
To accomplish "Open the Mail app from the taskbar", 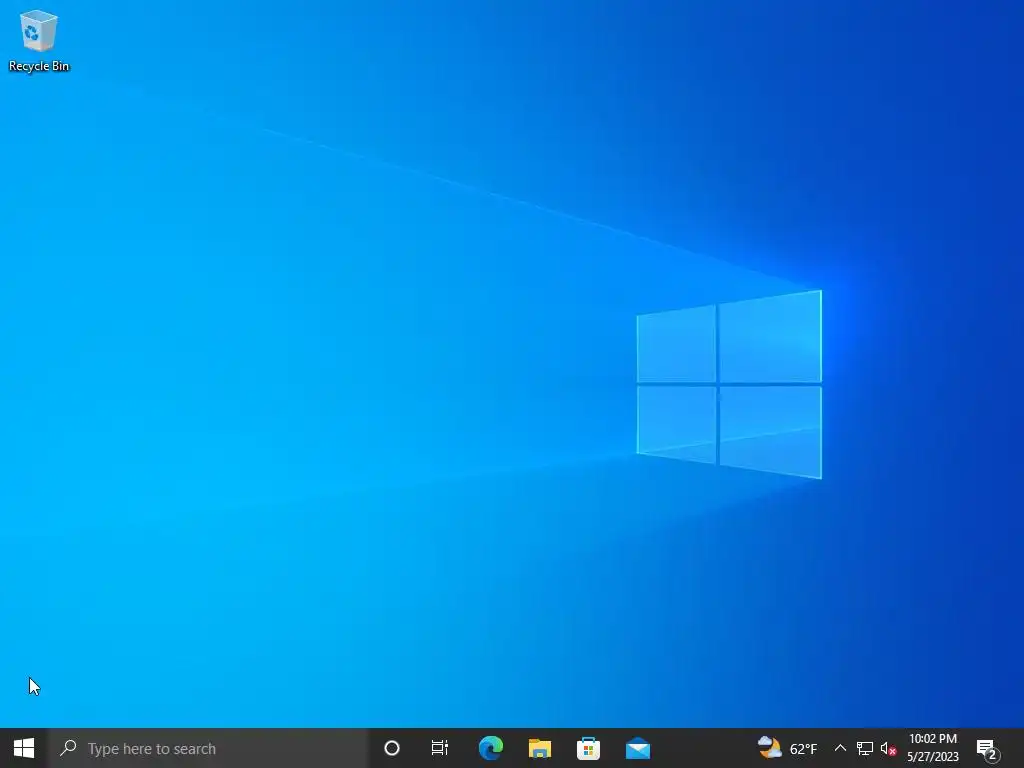I will [x=637, y=748].
